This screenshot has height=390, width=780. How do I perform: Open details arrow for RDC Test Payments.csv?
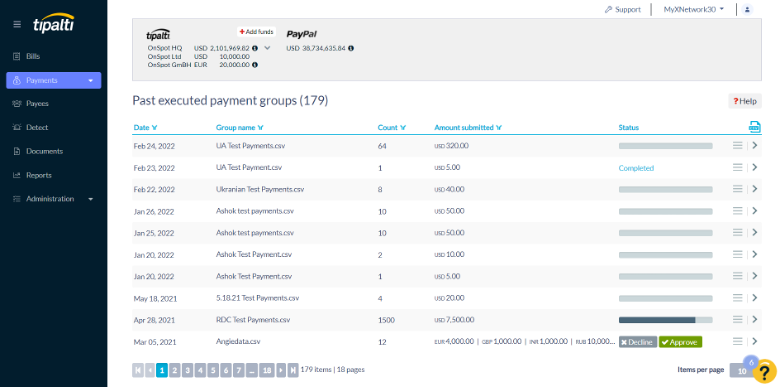pos(755,319)
